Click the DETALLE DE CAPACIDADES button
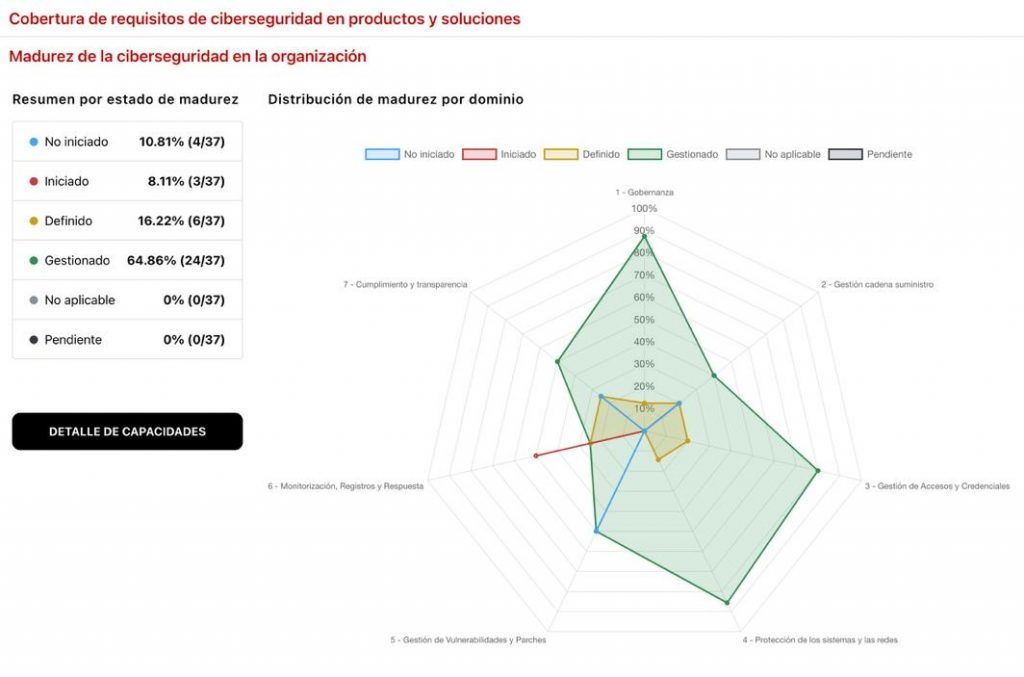 coord(127,432)
